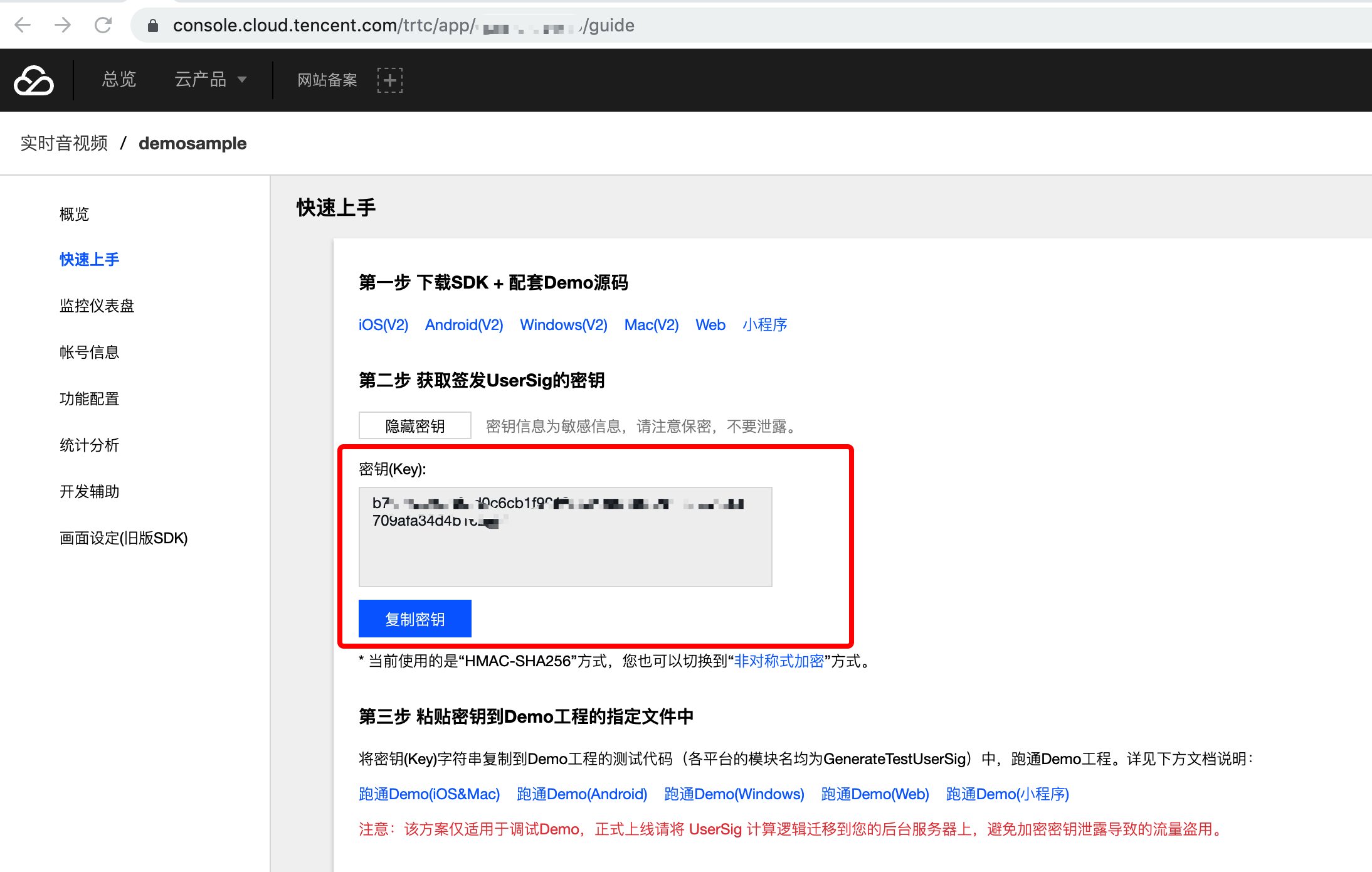Click the demosample breadcrumb title
Viewport: 1372px width, 872px height.
[193, 144]
